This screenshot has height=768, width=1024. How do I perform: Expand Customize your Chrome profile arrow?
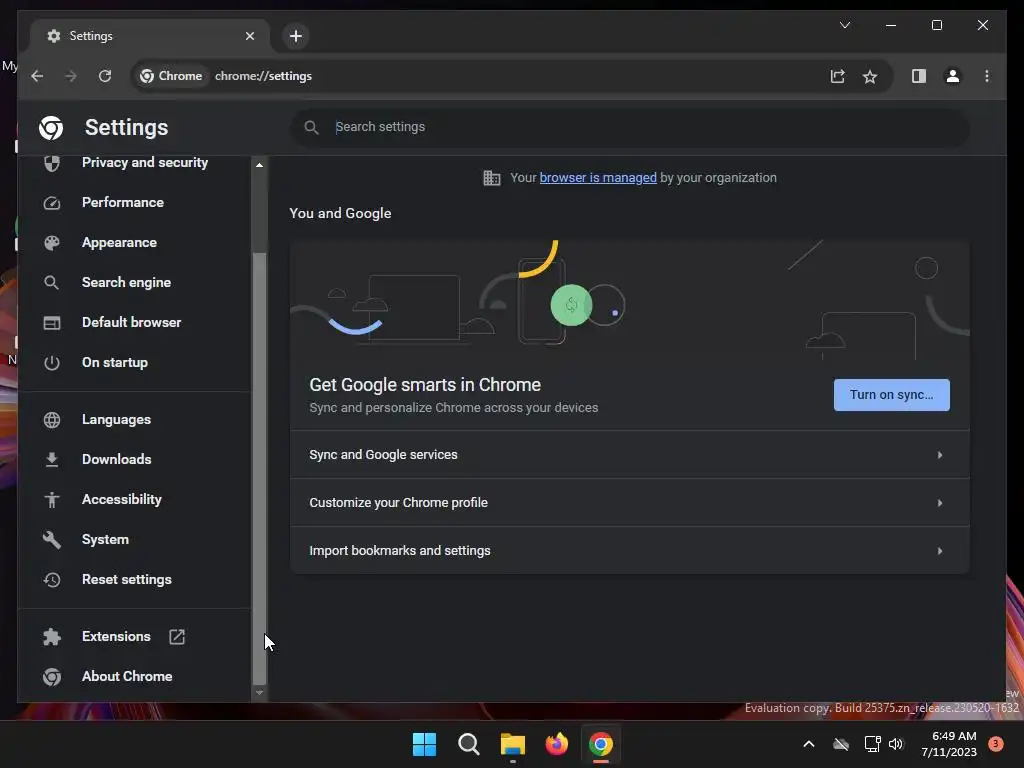coord(940,503)
